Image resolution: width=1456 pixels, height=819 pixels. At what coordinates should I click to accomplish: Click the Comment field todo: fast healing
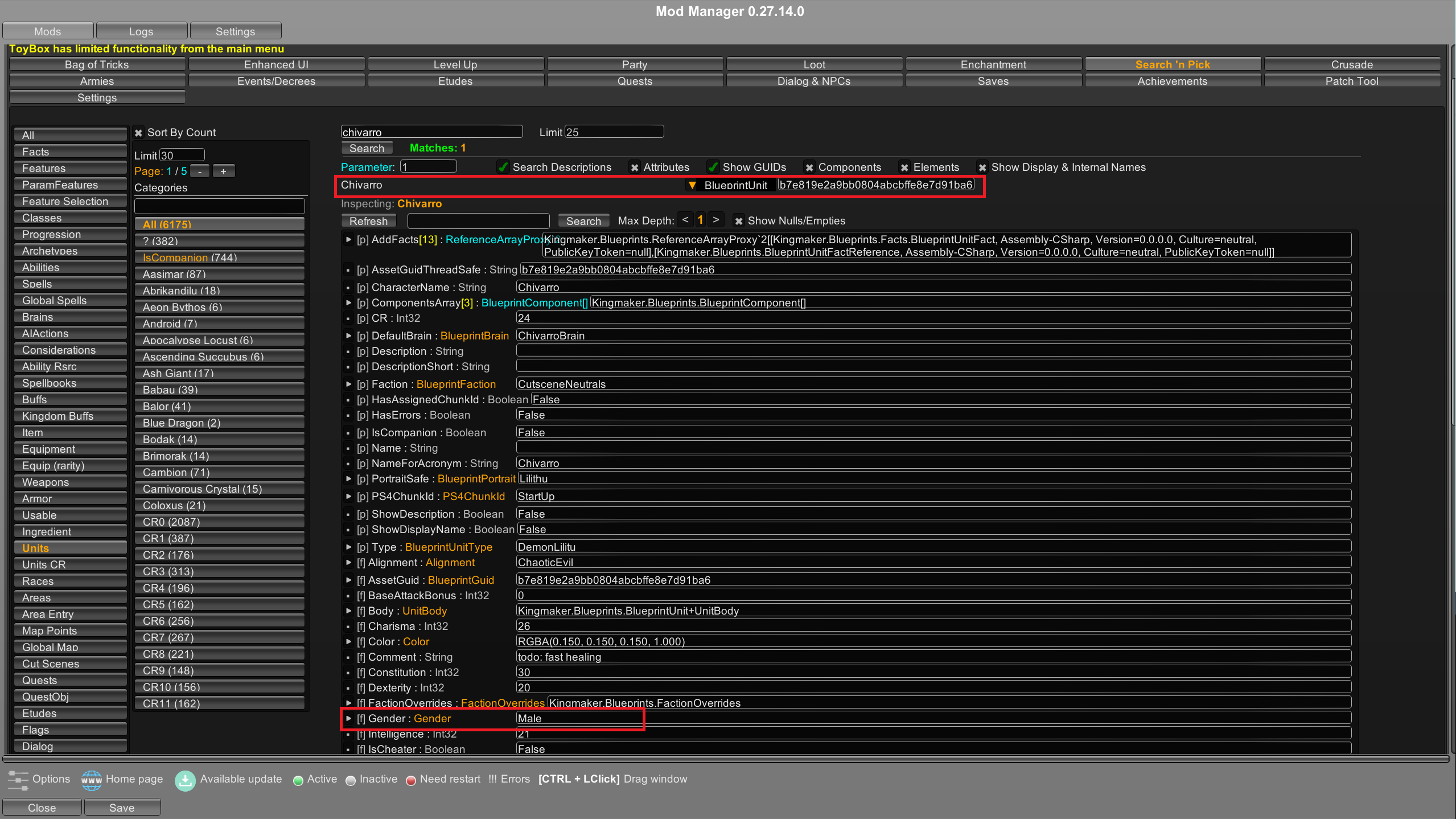(933, 657)
